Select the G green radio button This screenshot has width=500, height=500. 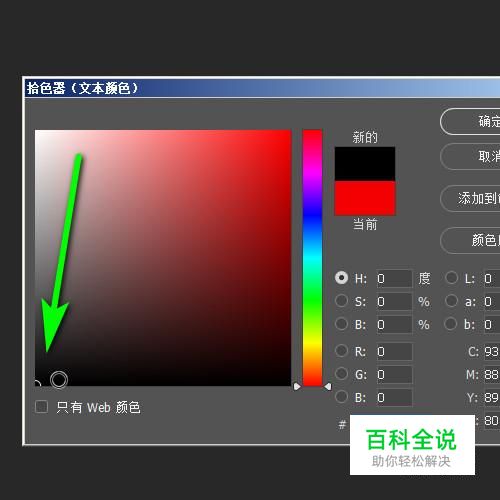pos(341,374)
